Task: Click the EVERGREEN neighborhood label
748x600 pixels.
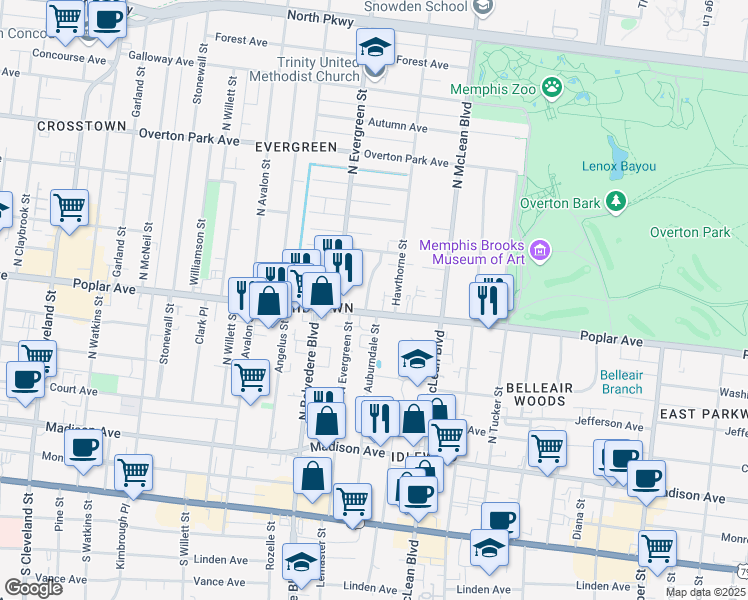Action: pyautogui.click(x=296, y=147)
